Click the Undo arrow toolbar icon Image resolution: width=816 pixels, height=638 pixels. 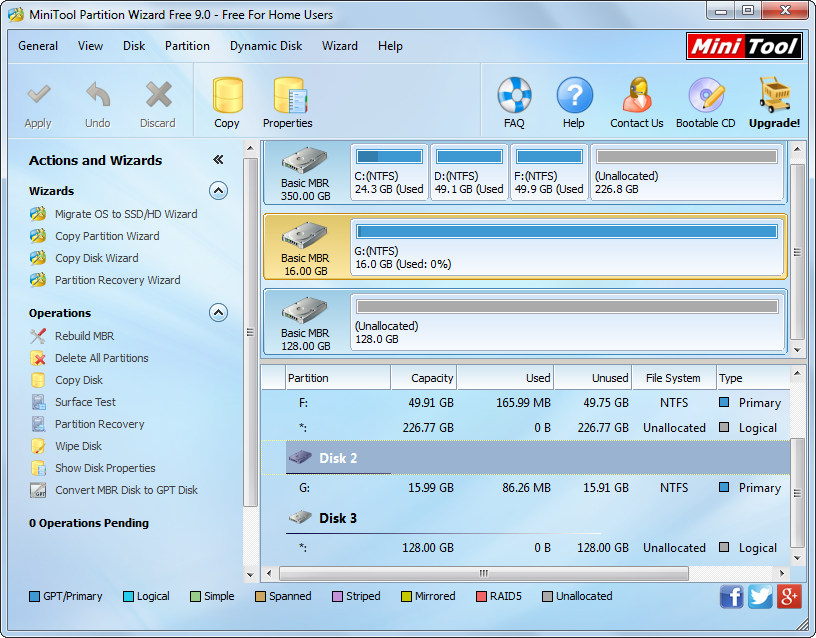tap(98, 95)
